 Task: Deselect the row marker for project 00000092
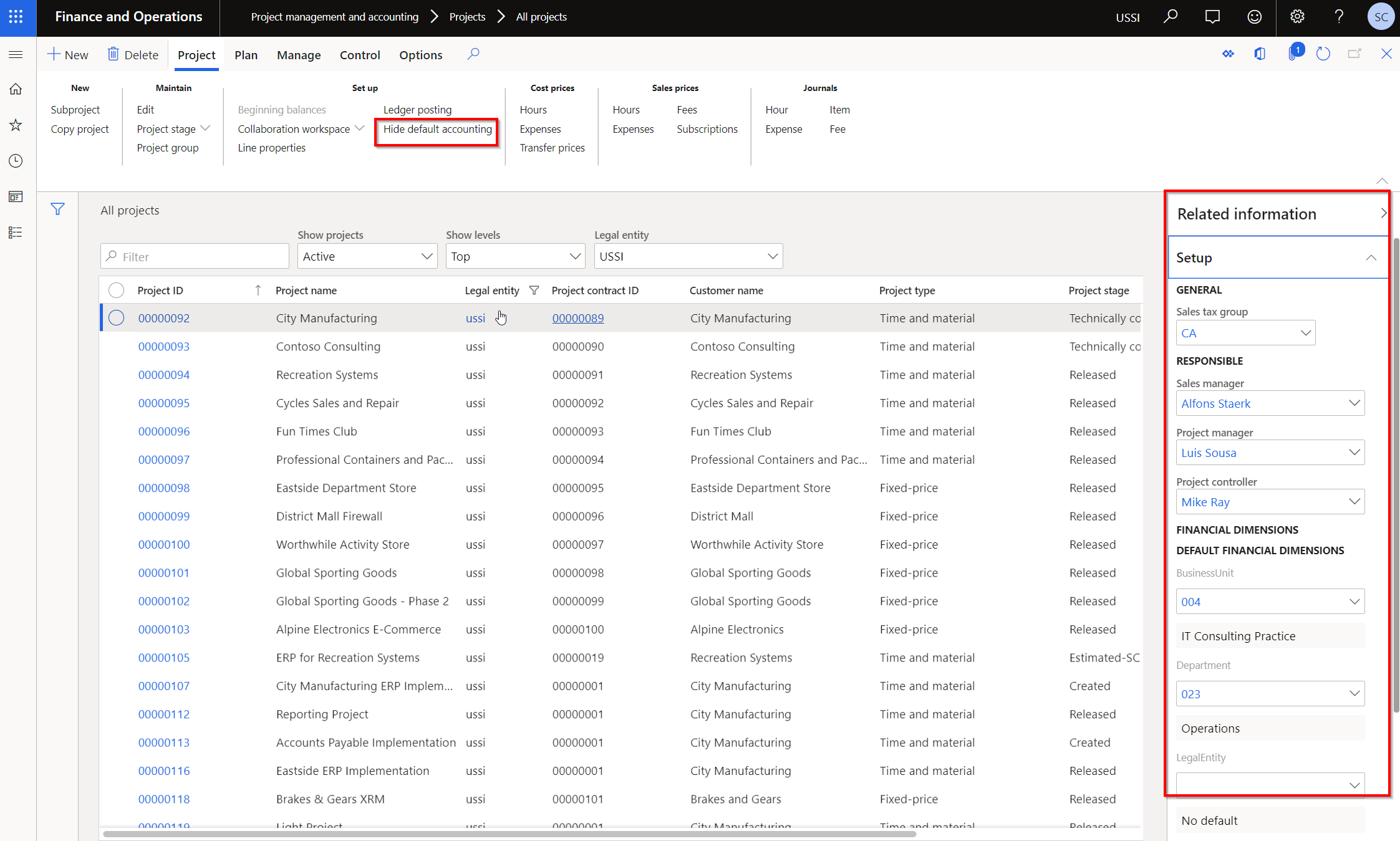116,318
